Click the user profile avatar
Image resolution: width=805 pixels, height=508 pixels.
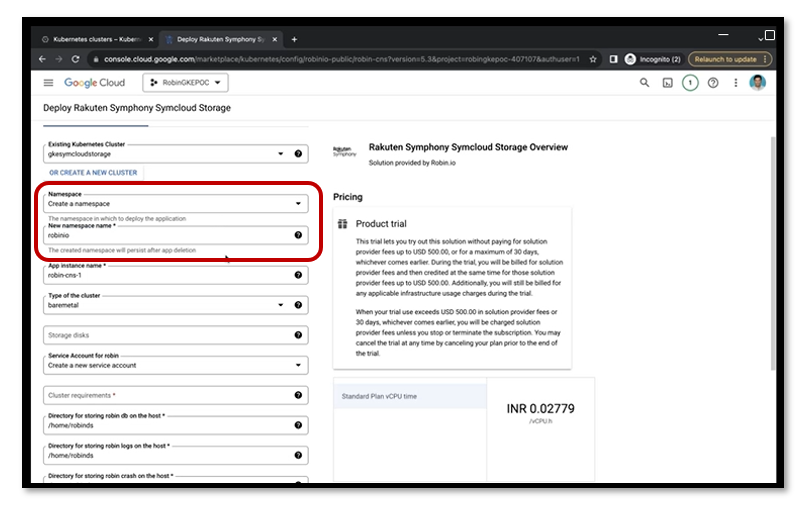(758, 82)
